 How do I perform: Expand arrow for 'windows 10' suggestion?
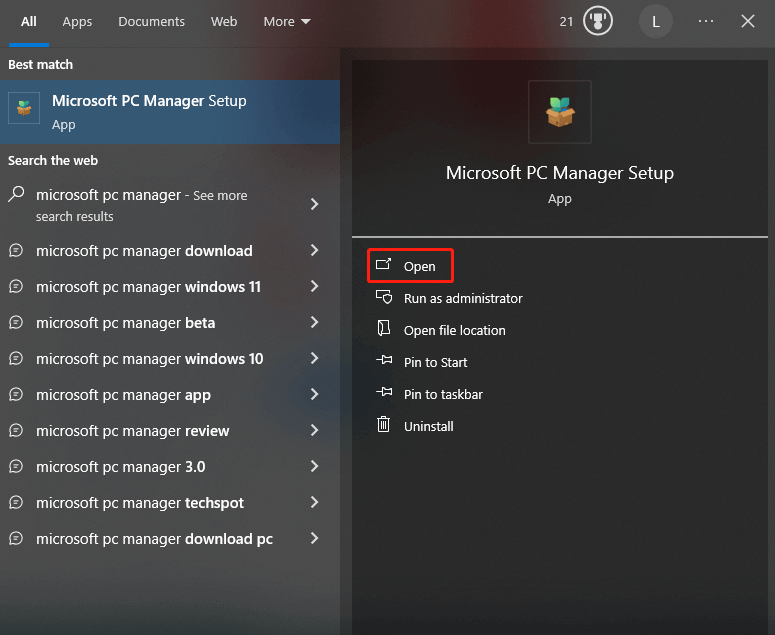[314, 358]
